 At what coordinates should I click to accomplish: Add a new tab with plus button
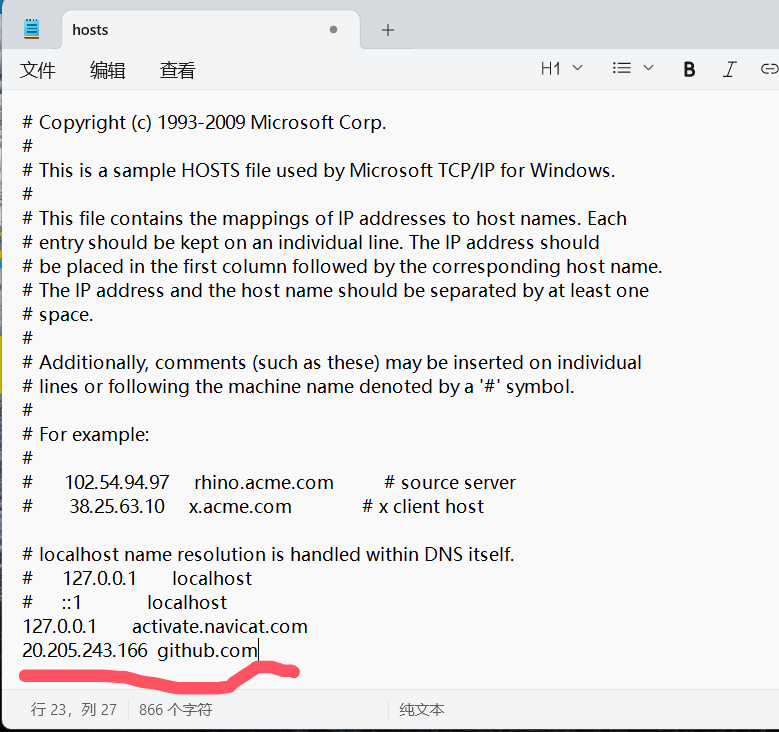[388, 30]
